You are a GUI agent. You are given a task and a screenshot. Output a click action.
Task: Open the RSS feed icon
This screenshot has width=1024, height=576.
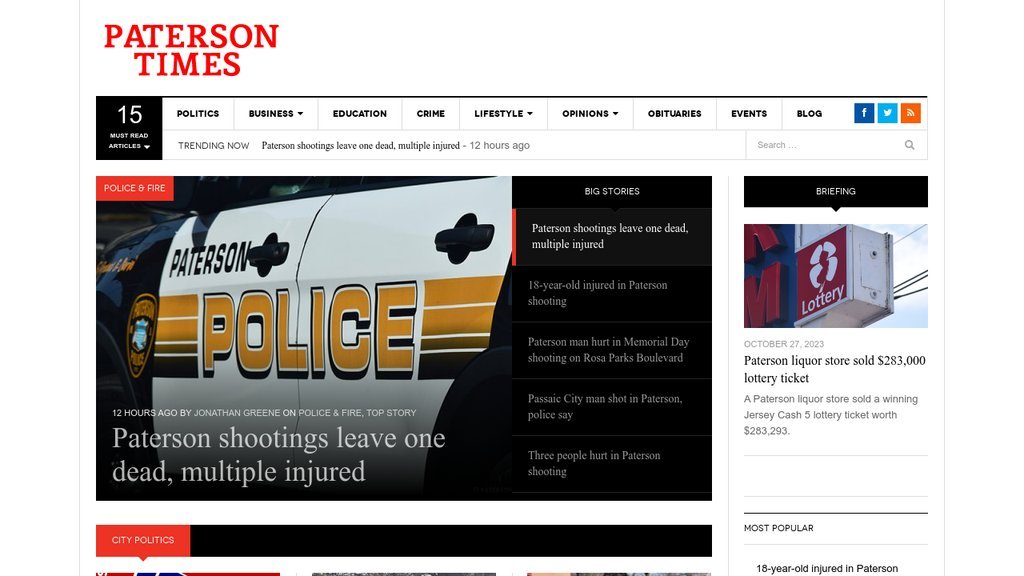pyautogui.click(x=910, y=113)
